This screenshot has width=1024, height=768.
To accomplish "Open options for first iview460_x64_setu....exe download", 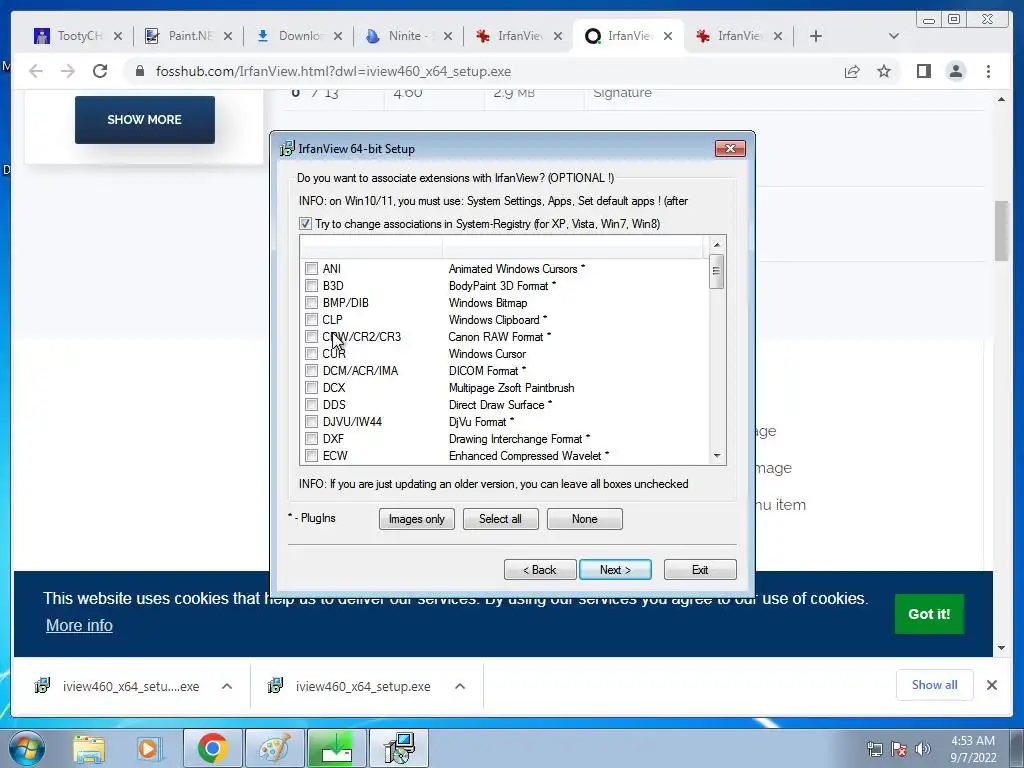I will (x=227, y=686).
